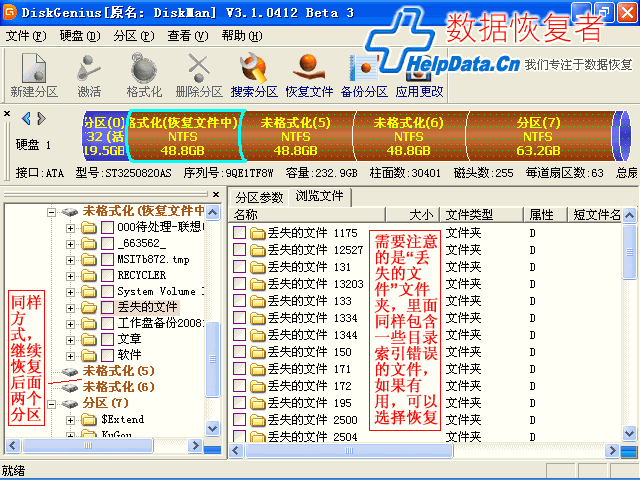Check the box for 丢失的文件 2500
This screenshot has width=640, height=480.
coord(239,420)
